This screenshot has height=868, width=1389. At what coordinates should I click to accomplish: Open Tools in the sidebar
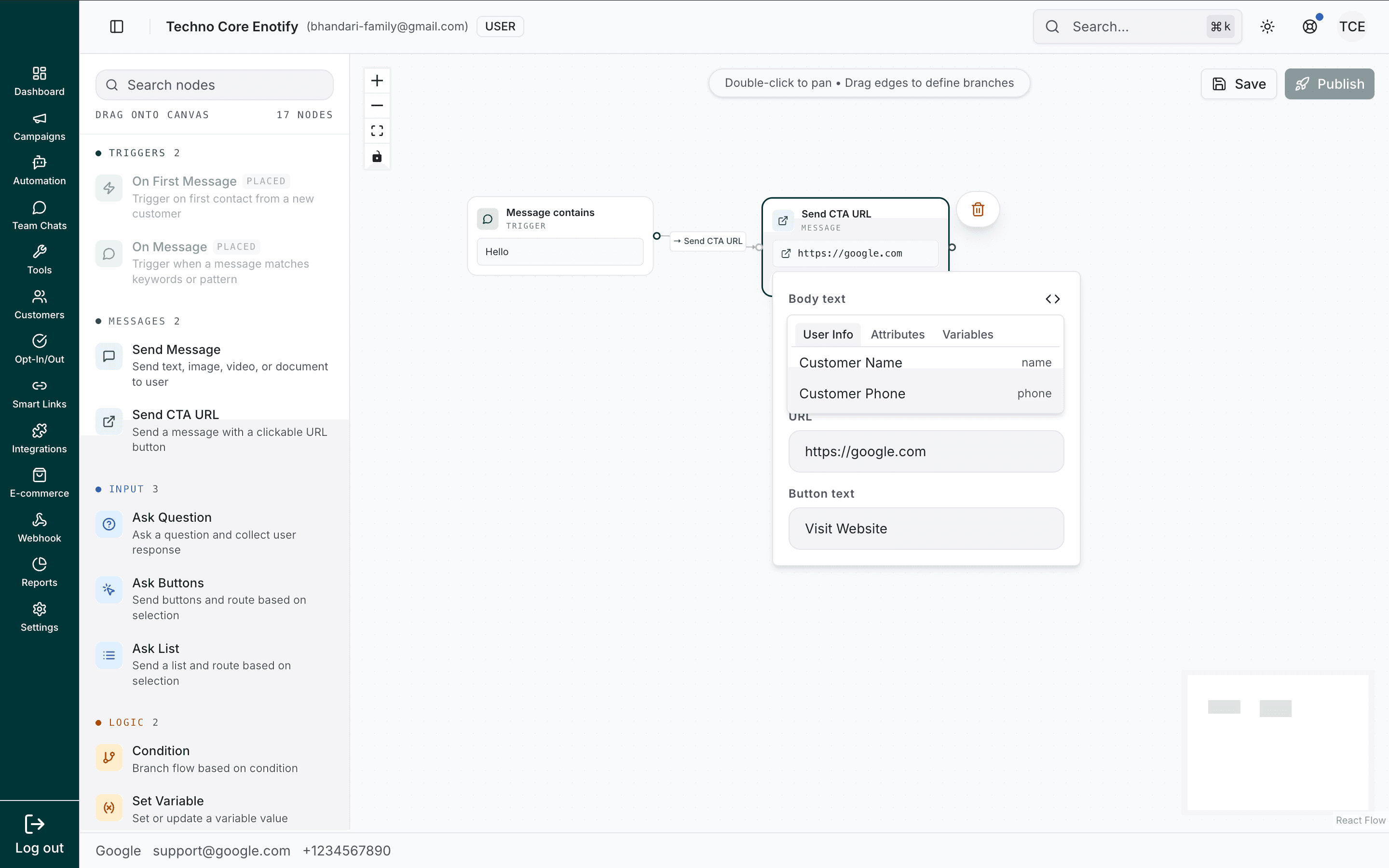pos(39,259)
